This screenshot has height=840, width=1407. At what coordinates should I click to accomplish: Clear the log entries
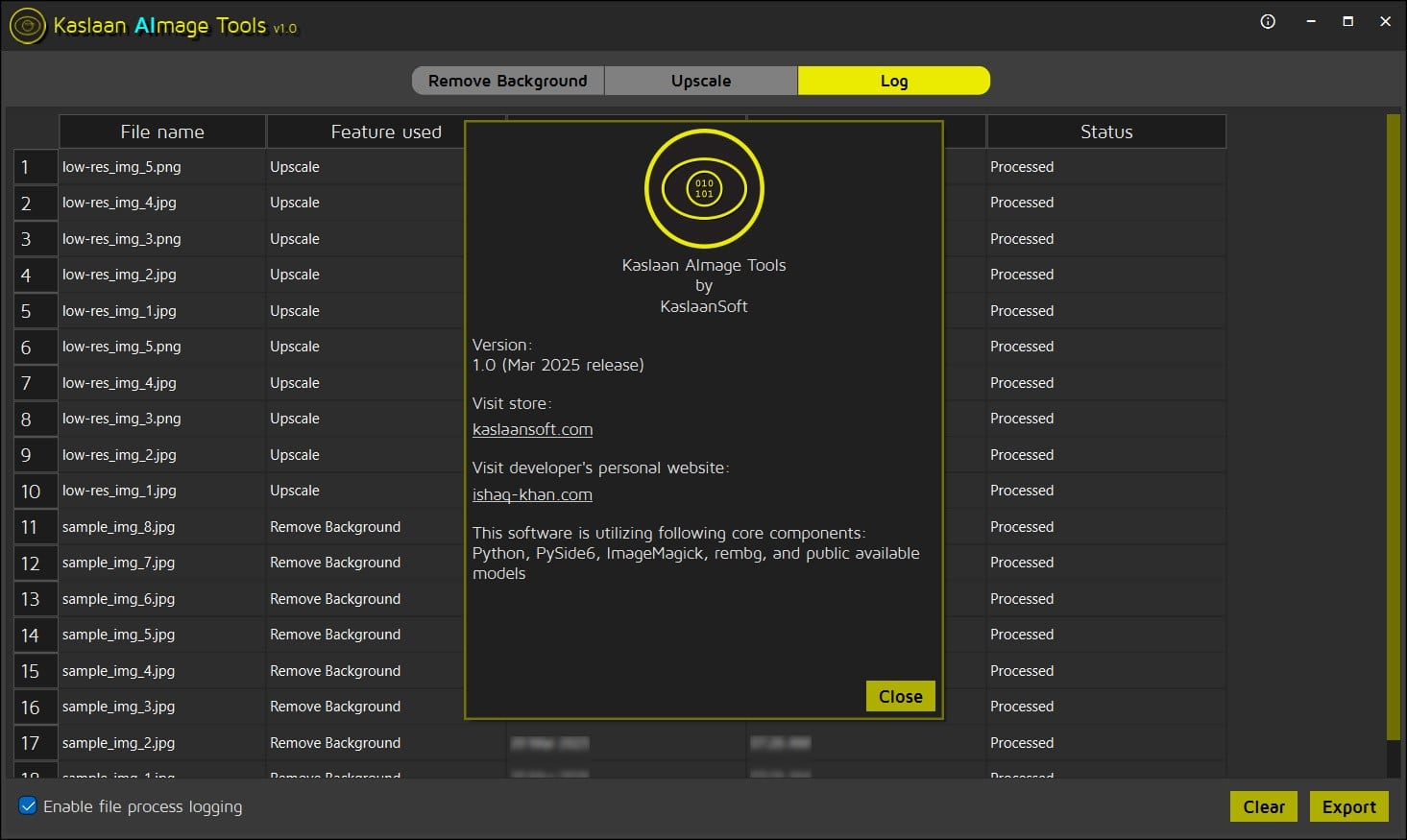[1263, 806]
